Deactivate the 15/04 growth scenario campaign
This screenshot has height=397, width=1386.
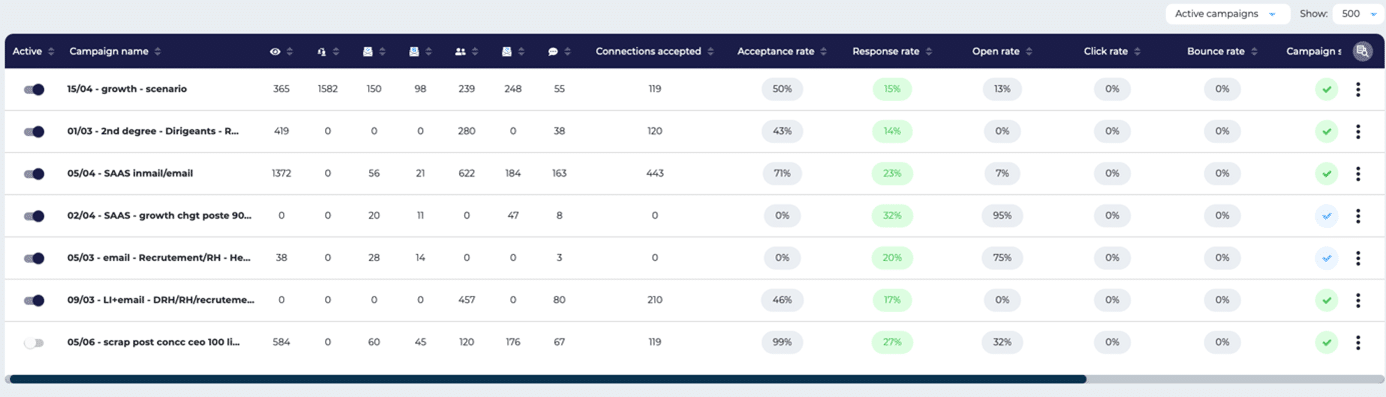[34, 89]
